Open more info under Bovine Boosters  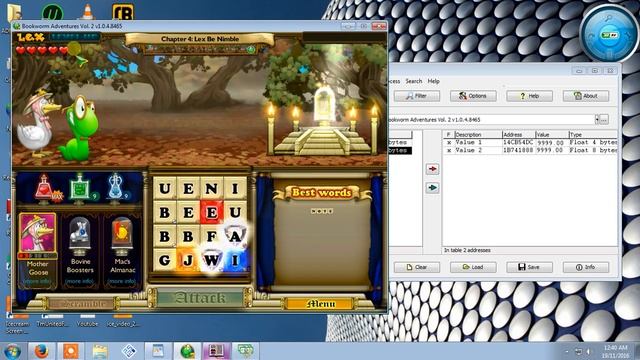(80, 281)
